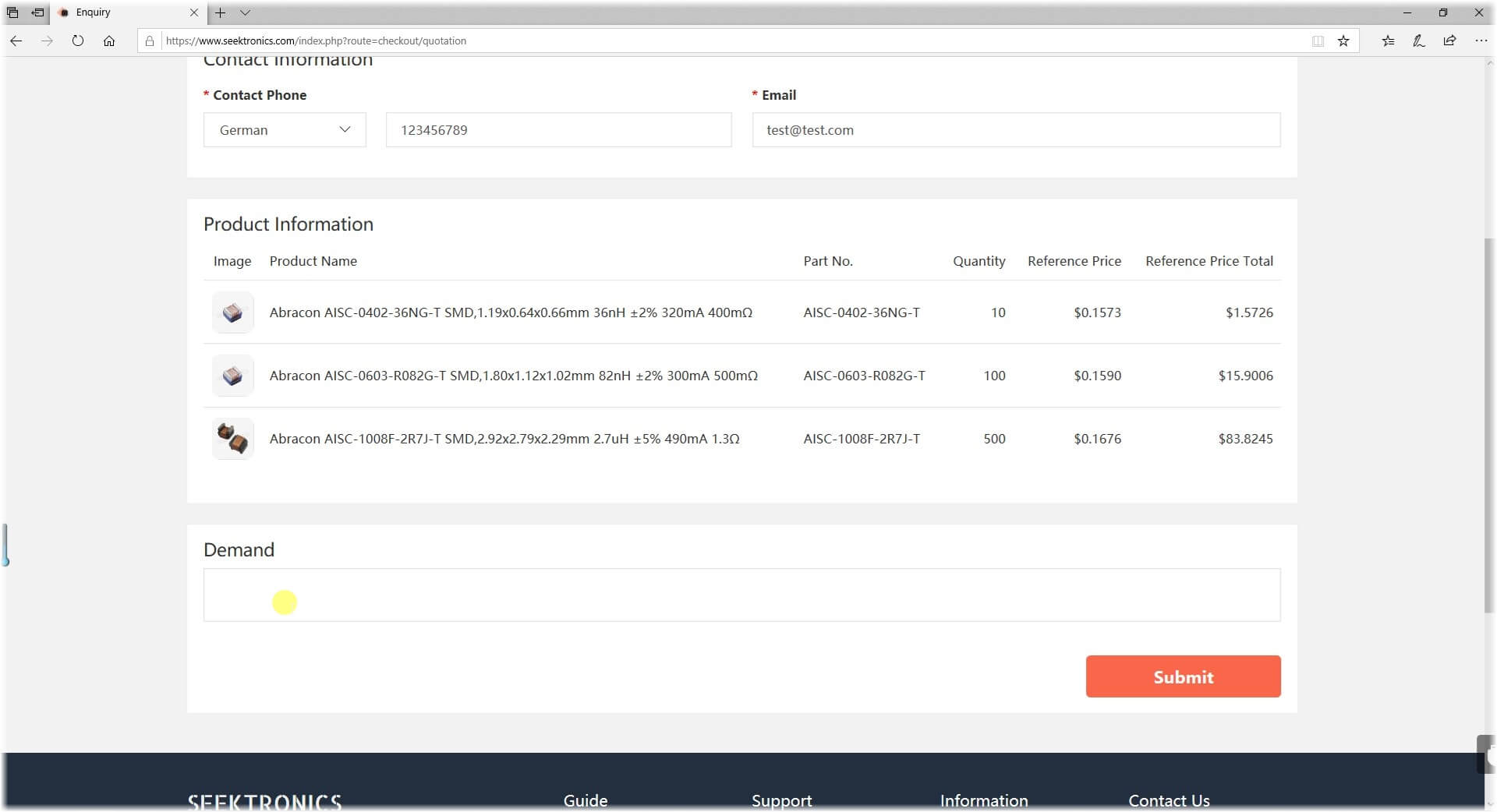Open browser settings and more menu
Image resolution: width=1497 pixels, height=812 pixels.
1481,41
